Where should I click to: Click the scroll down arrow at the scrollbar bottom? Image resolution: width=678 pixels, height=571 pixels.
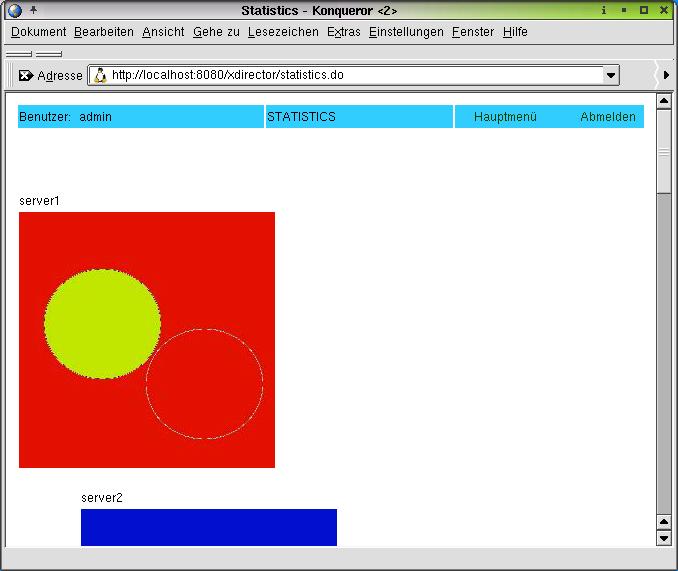coord(663,538)
